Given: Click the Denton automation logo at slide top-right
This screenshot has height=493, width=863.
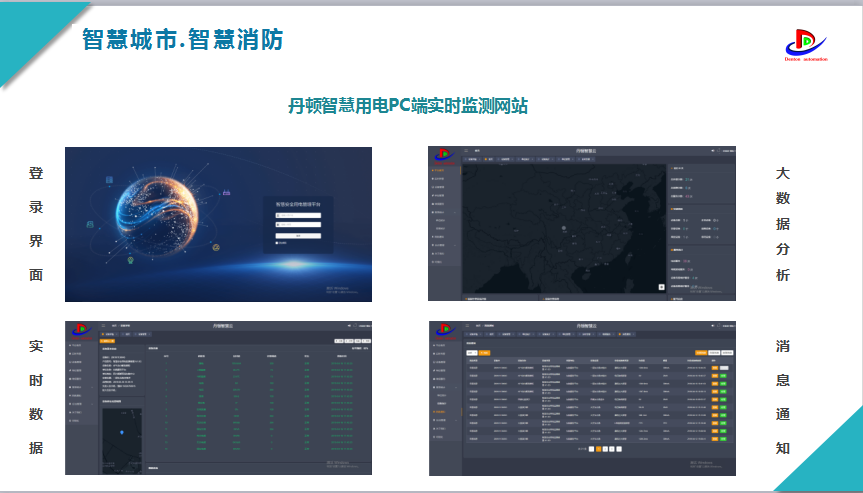Looking at the screenshot, I should [x=806, y=45].
